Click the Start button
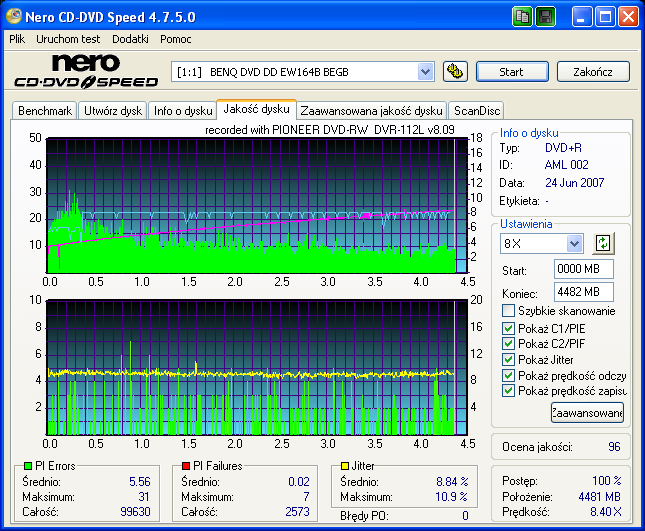 512,72
